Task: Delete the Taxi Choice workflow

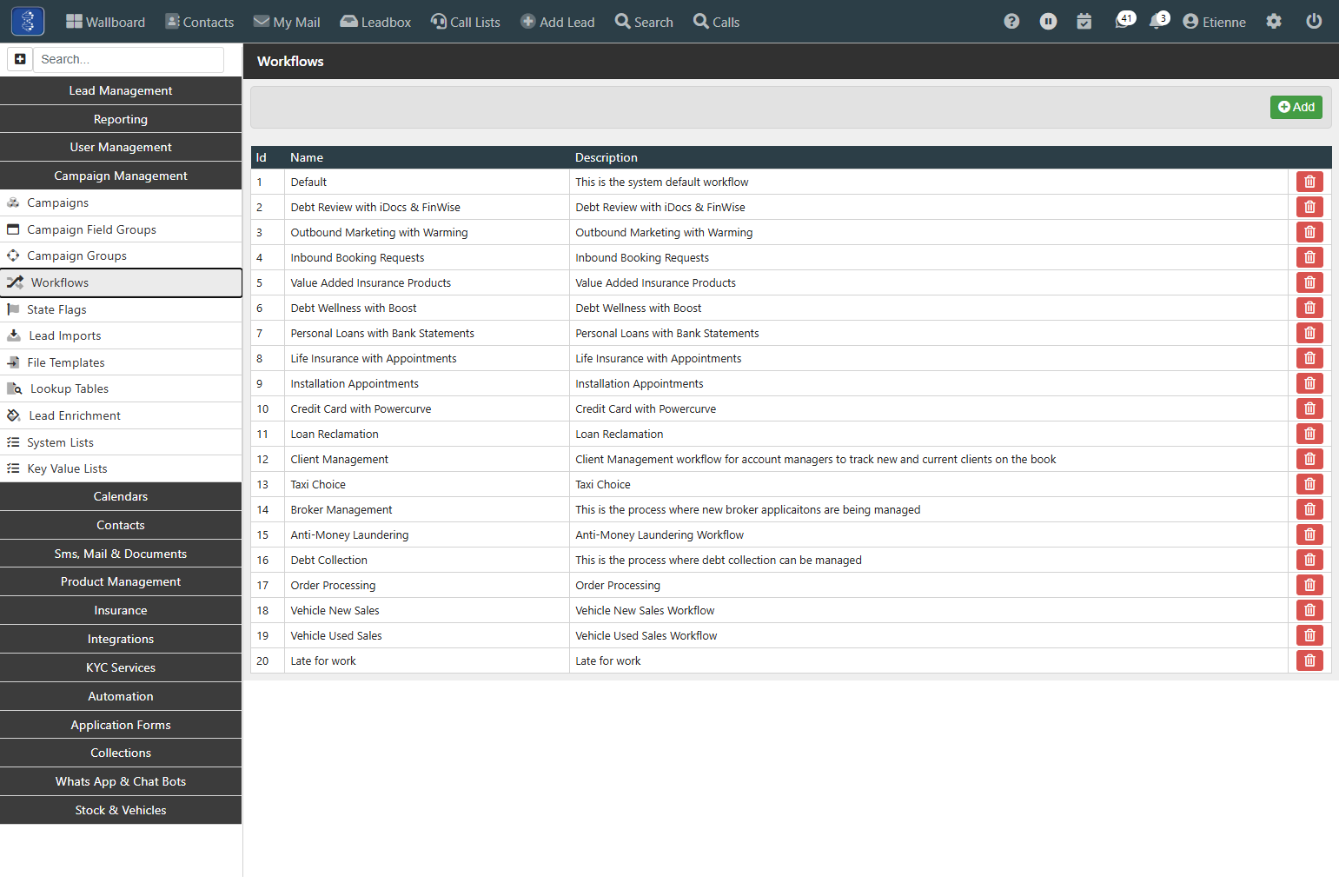Action: click(1309, 484)
